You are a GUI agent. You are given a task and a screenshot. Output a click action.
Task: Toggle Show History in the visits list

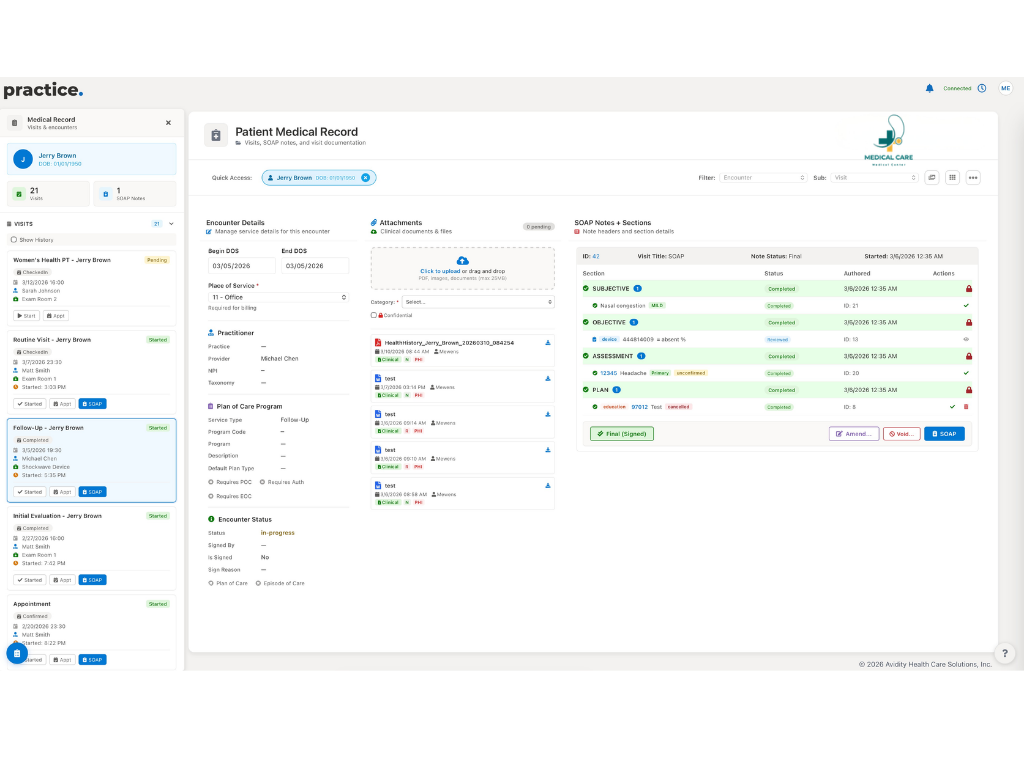pos(14,240)
